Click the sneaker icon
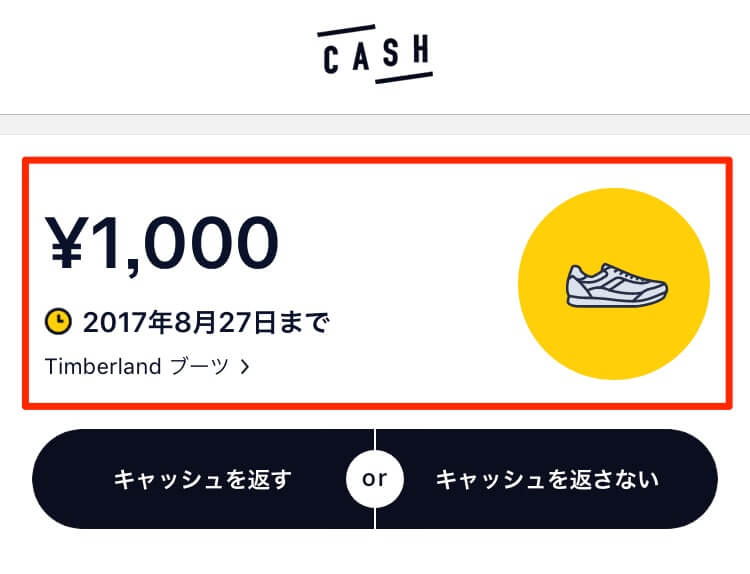This screenshot has height=574, width=750. click(x=617, y=285)
